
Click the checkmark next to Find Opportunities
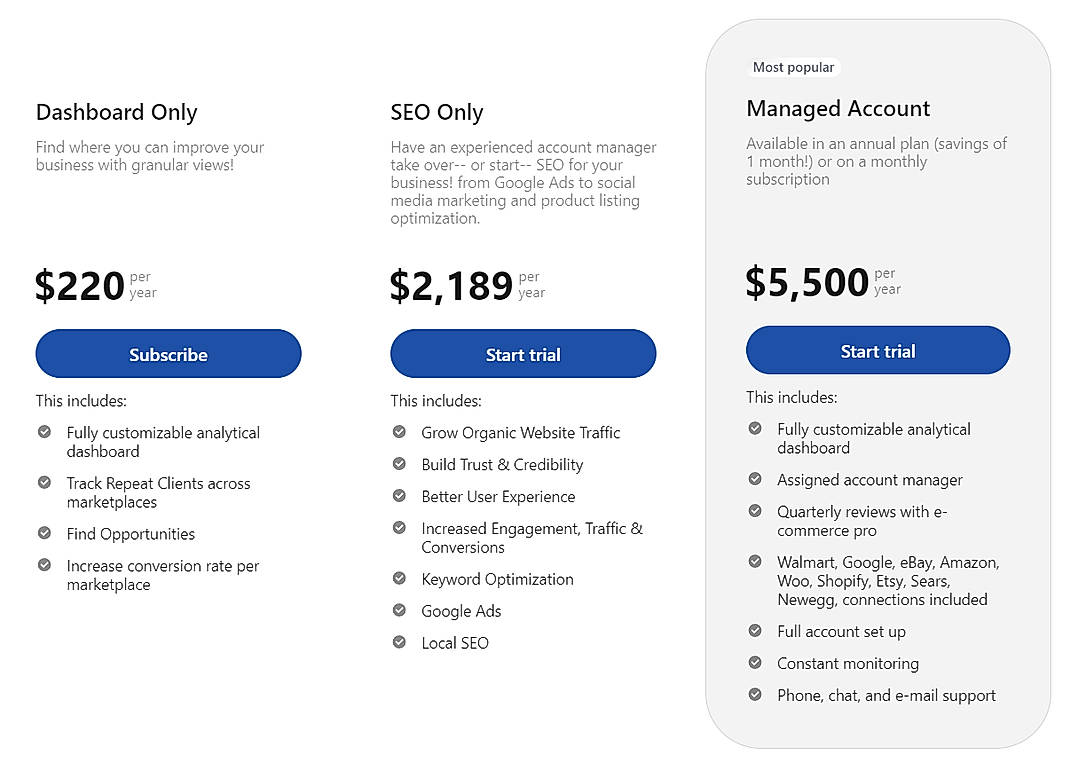44,534
